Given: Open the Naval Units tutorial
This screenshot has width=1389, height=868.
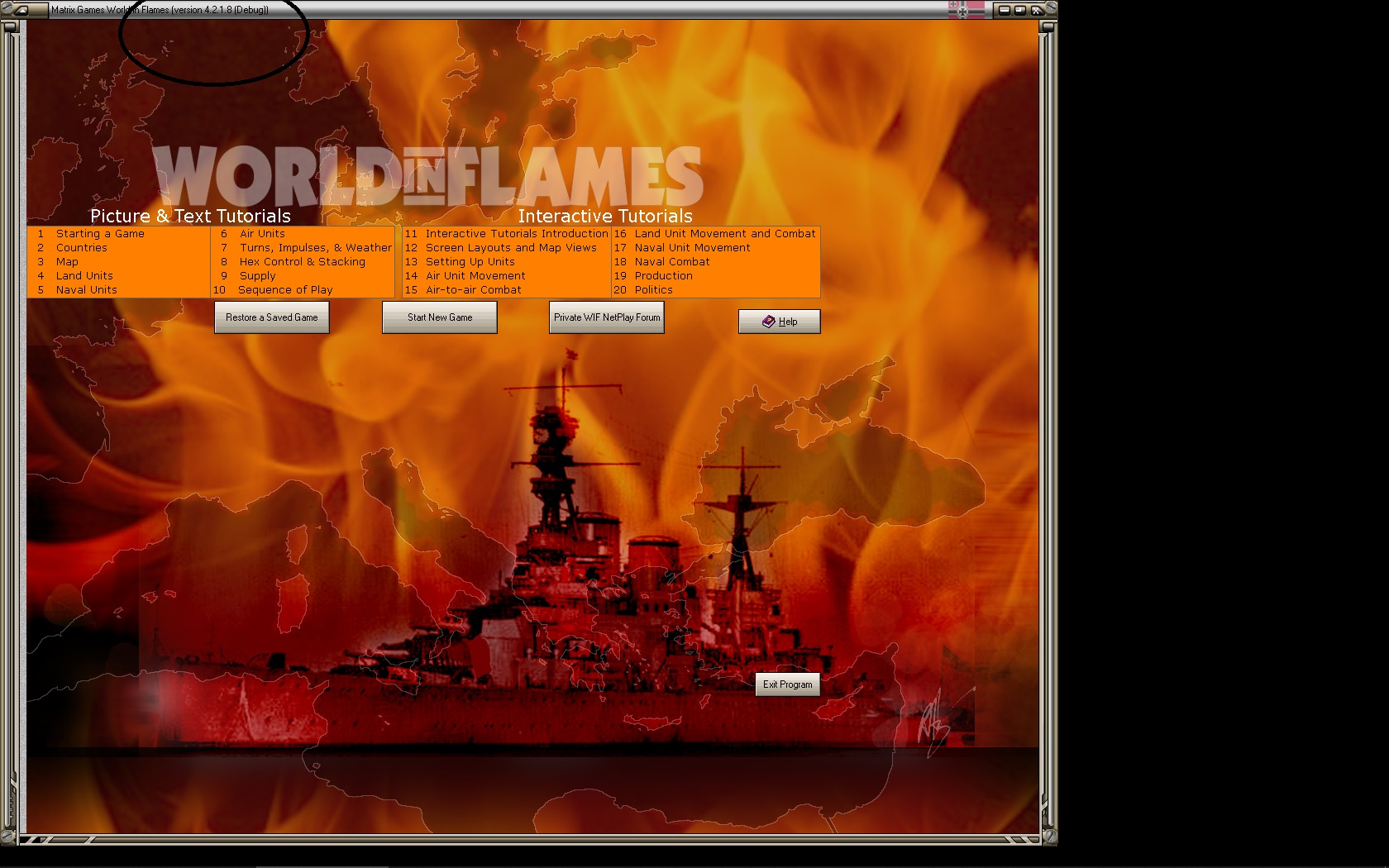Looking at the screenshot, I should (86, 289).
